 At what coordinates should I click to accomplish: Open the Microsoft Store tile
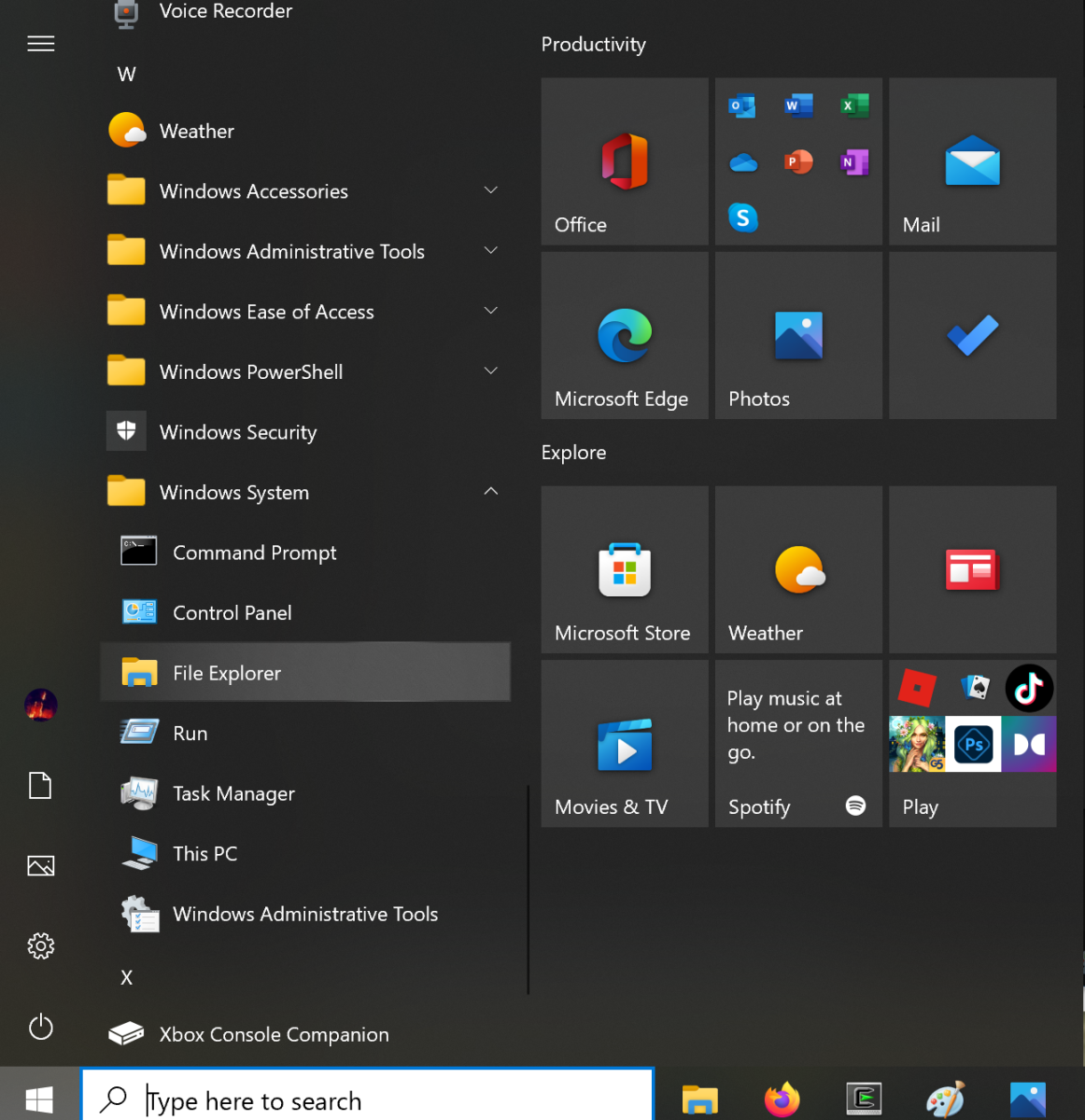pyautogui.click(x=624, y=570)
